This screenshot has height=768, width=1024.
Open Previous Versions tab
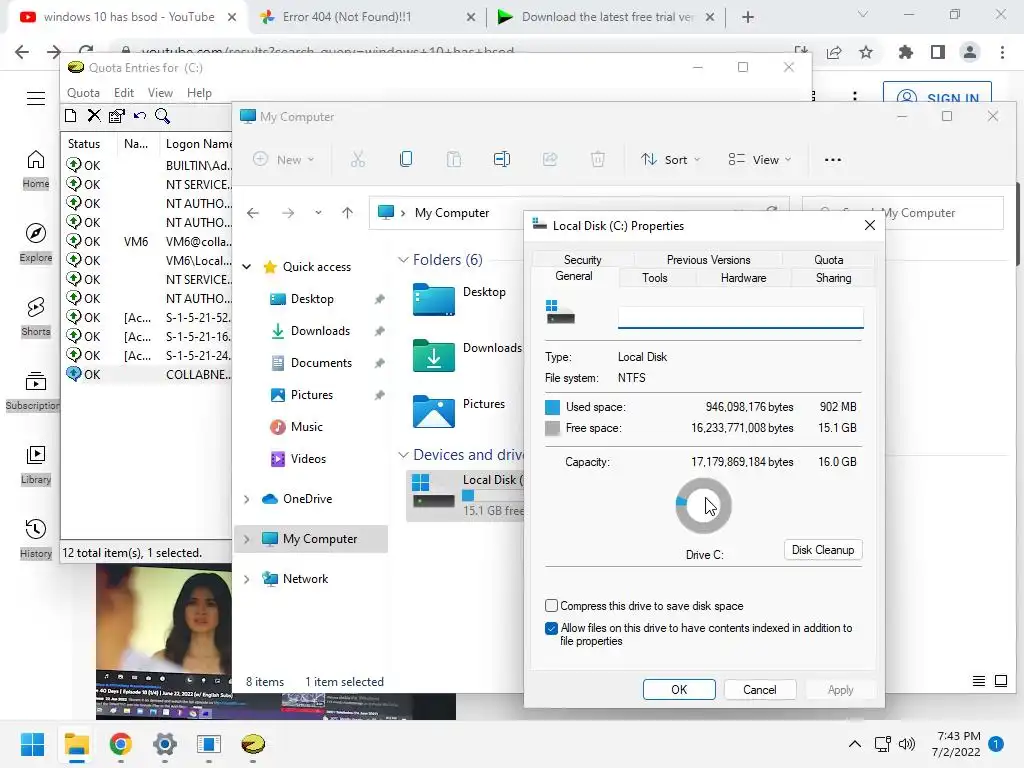tap(708, 260)
